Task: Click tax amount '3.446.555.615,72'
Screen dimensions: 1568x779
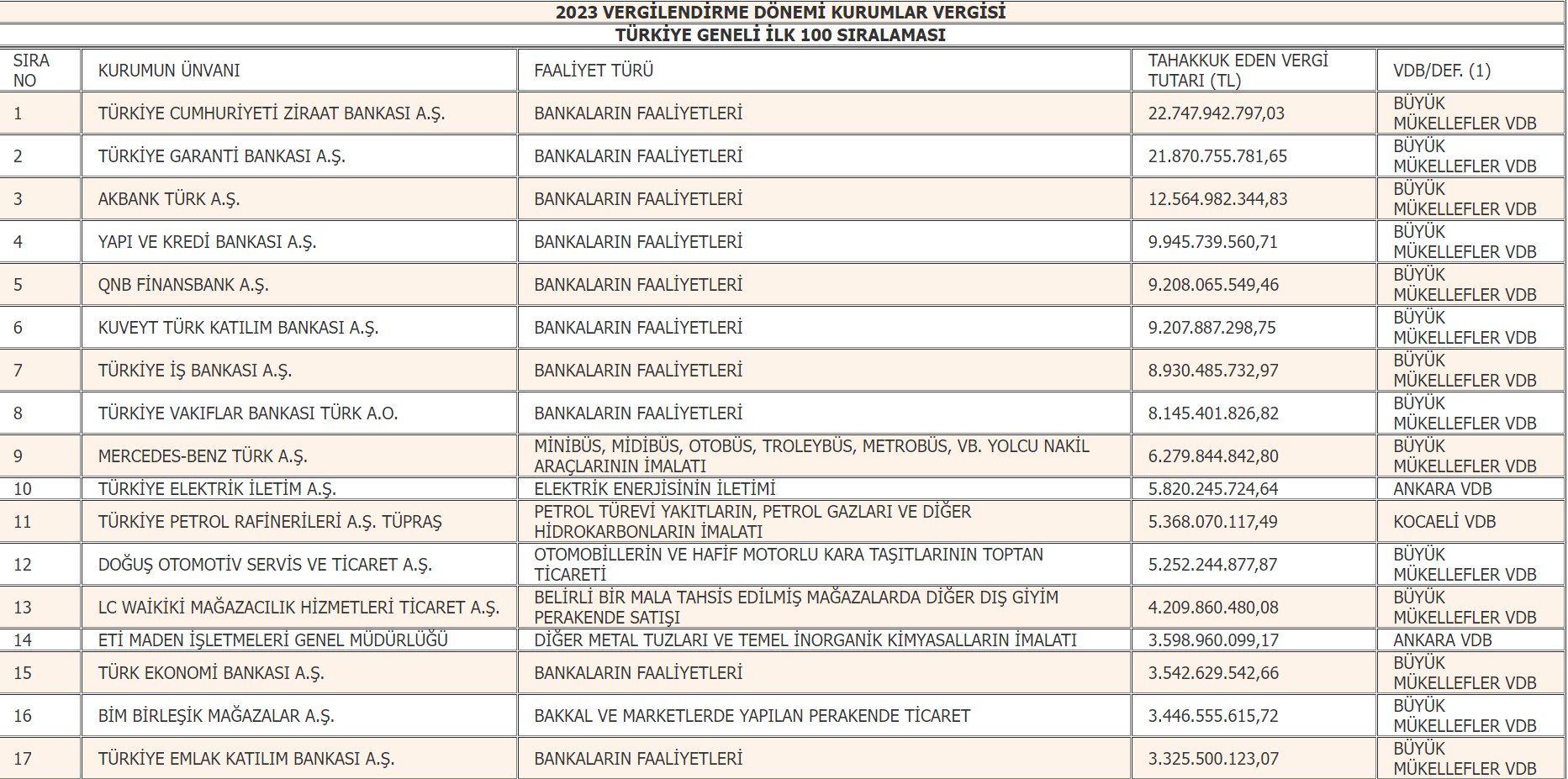Action: [x=1213, y=716]
